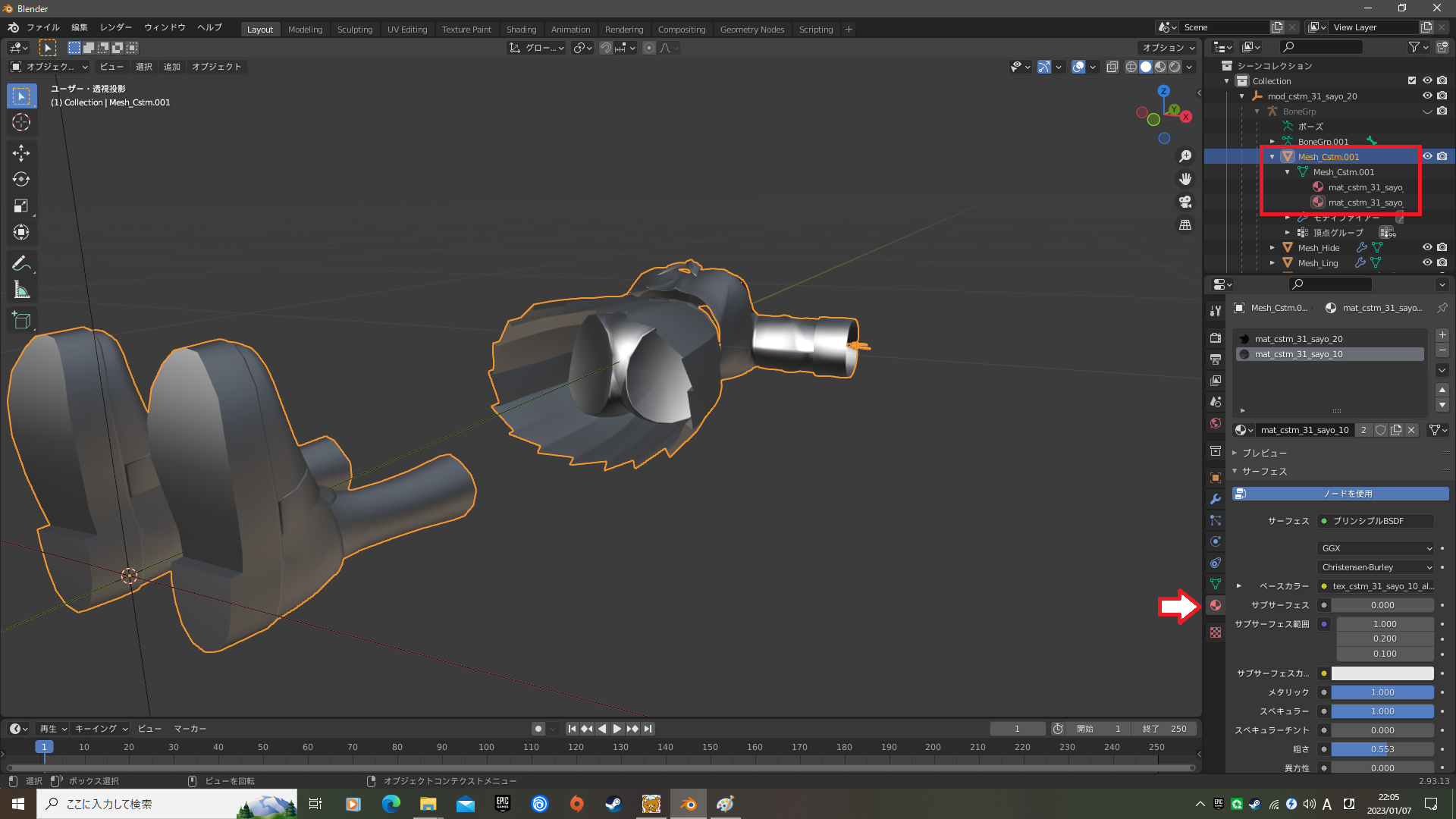
Task: Open the Modifier properties wrench tab
Action: [x=1216, y=499]
